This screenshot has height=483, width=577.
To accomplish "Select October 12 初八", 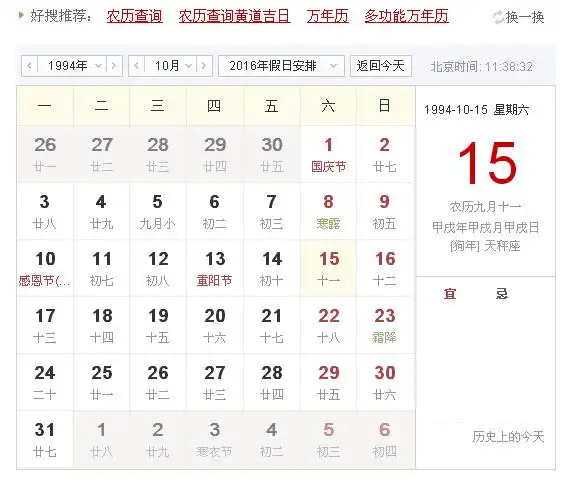I will coord(158,269).
